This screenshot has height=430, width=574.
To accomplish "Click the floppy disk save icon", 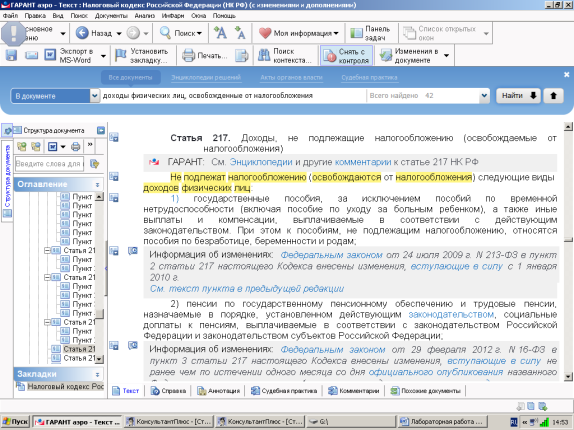I will pyautogui.click(x=11, y=55).
